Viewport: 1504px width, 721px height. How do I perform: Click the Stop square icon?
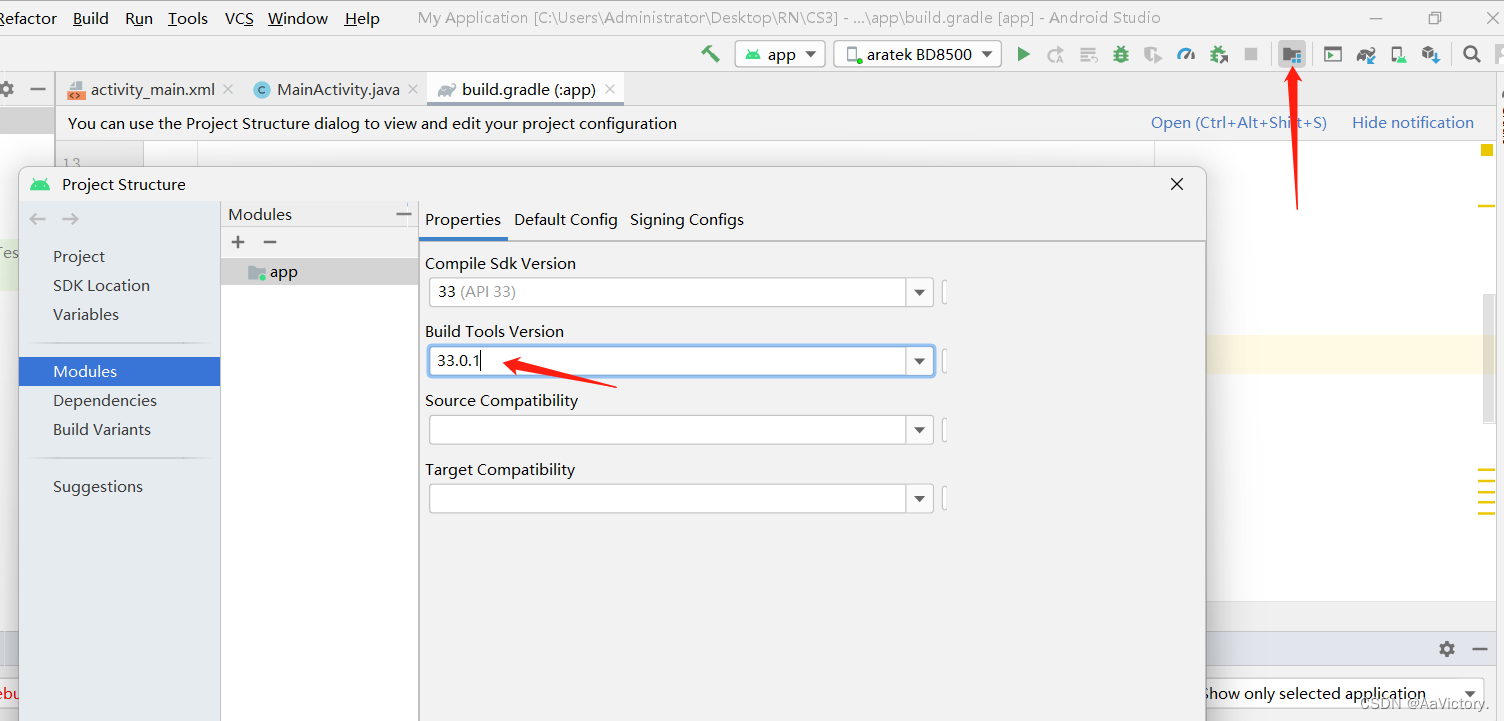pos(1251,54)
